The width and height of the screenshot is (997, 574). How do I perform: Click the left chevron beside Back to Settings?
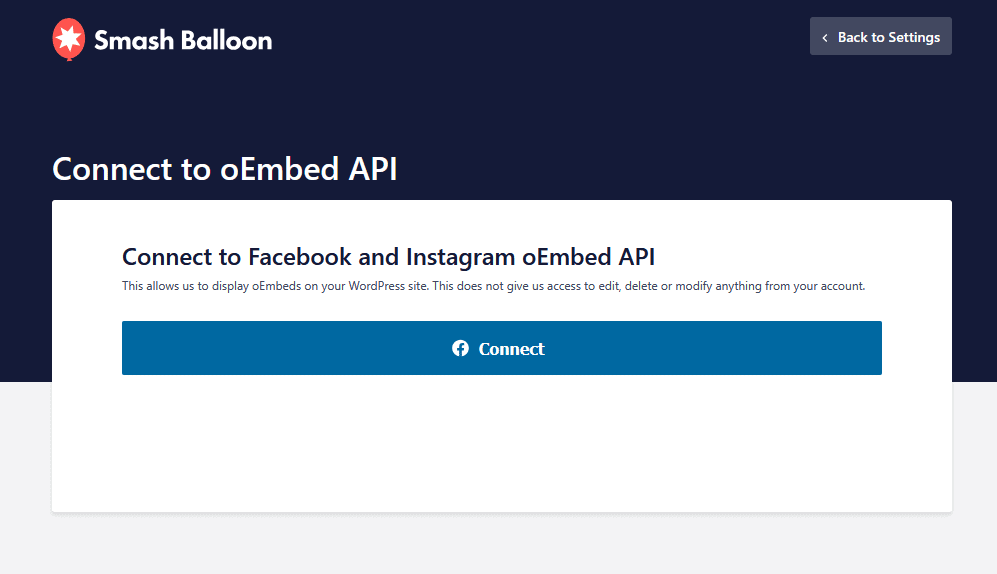pyautogui.click(x=825, y=38)
